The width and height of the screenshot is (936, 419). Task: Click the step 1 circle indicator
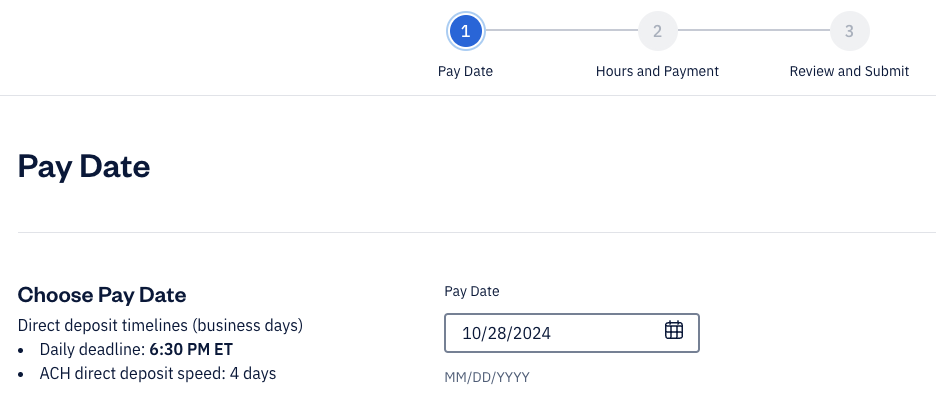coord(465,31)
